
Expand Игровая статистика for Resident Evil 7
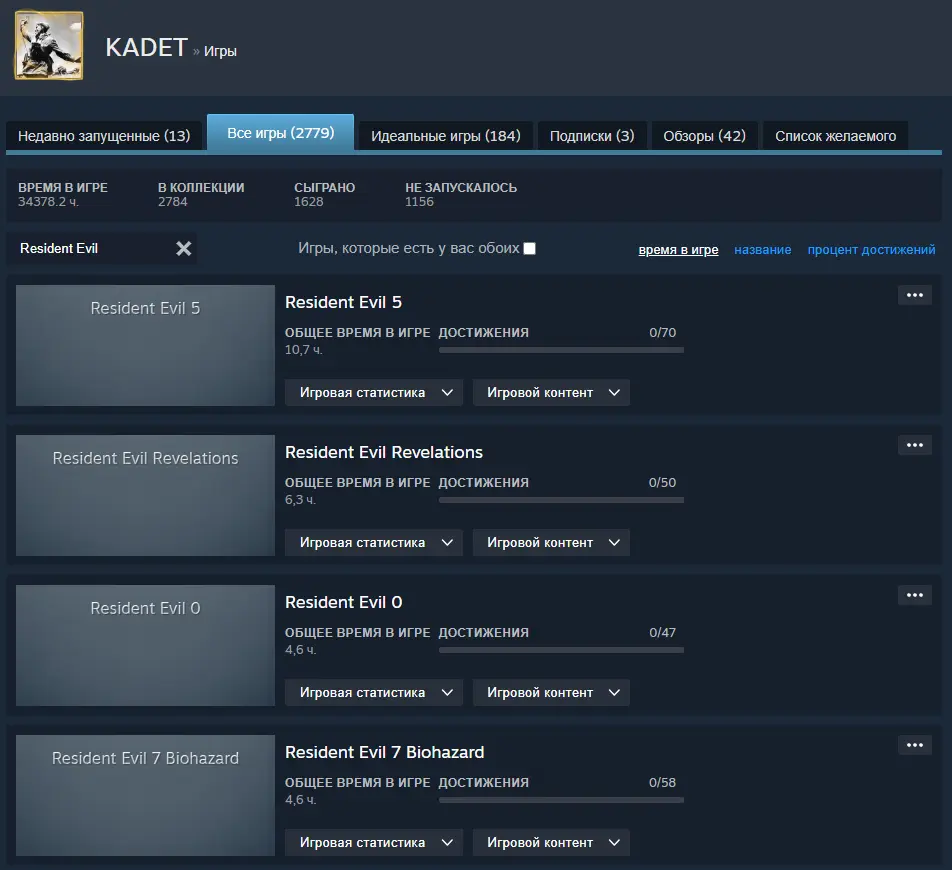click(374, 842)
